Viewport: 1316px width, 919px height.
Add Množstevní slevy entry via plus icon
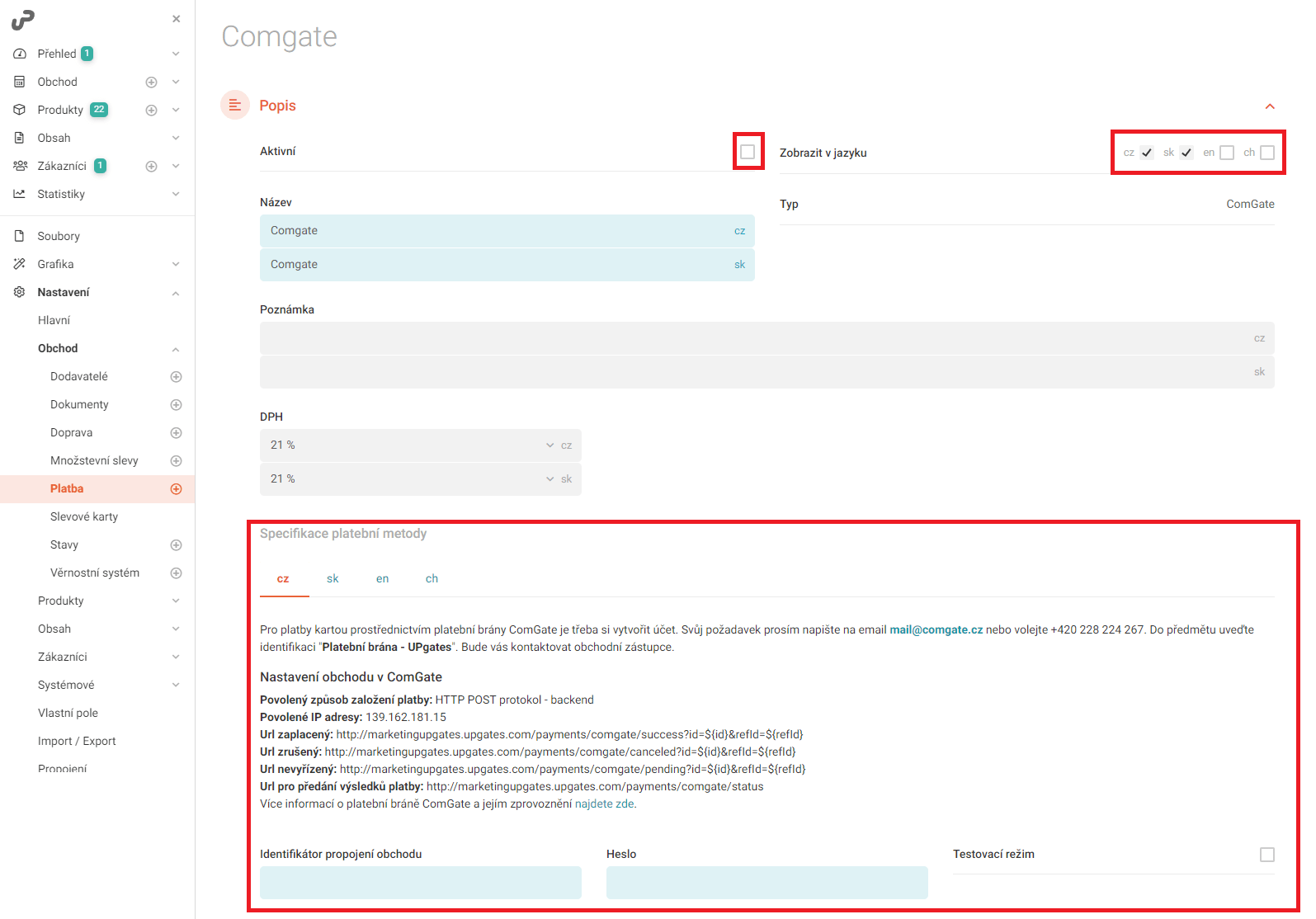pyautogui.click(x=176, y=460)
